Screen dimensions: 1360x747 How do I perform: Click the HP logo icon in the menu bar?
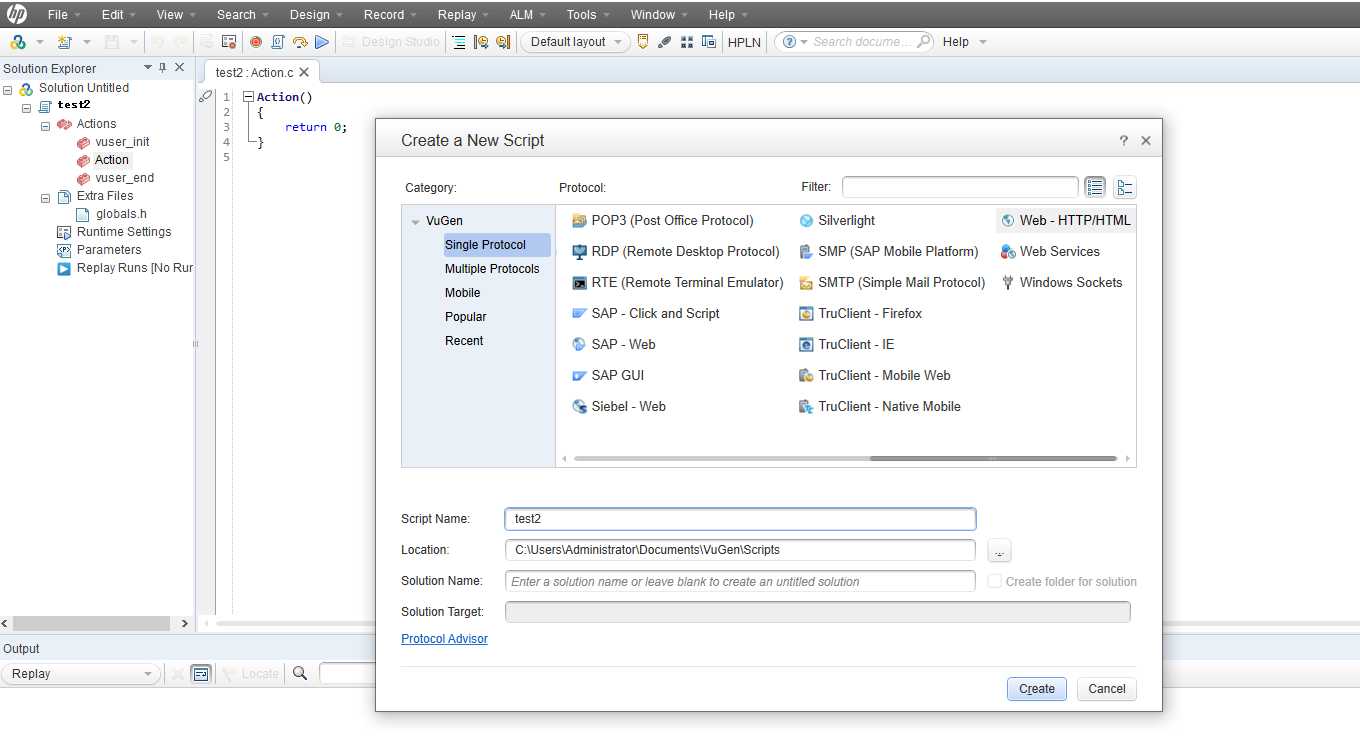(x=17, y=14)
